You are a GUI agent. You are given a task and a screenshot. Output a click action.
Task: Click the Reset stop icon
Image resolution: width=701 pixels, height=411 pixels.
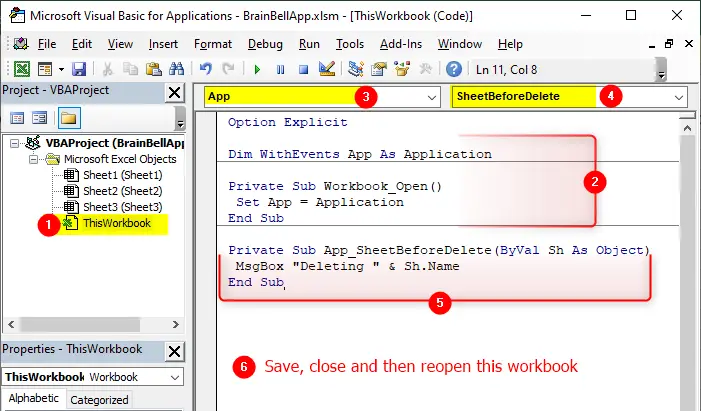point(304,70)
